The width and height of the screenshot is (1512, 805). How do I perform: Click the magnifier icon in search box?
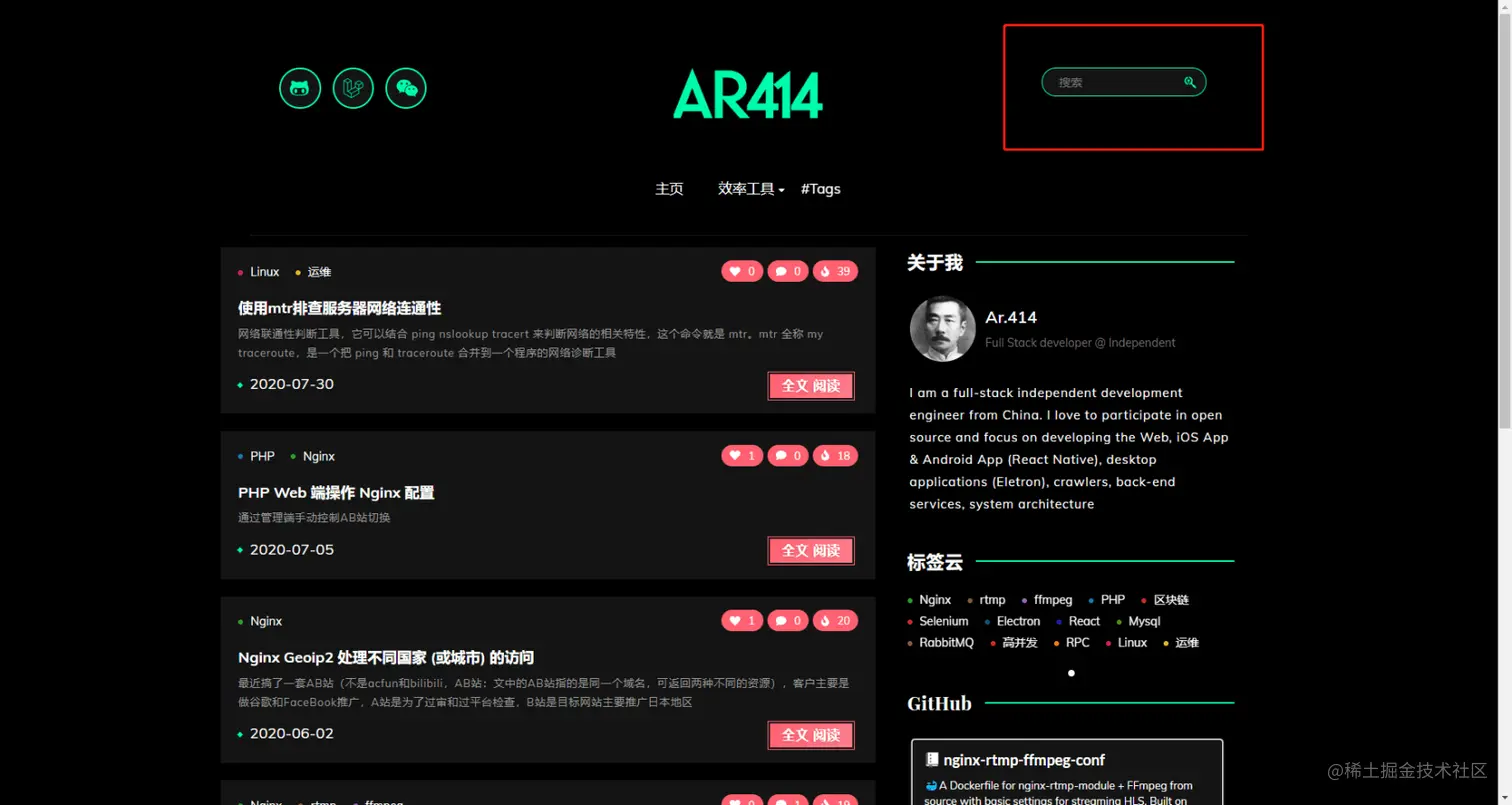(x=1188, y=82)
